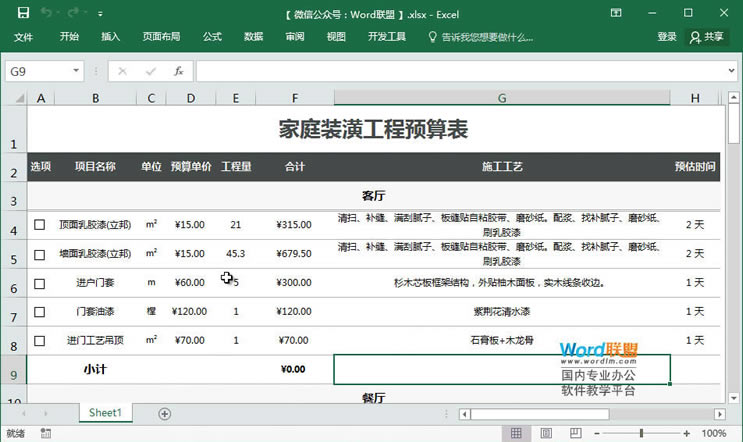Viewport: 743px width, 442px height.
Task: Toggle the checkbox for 进门工艺吊顶
Action: 40,341
